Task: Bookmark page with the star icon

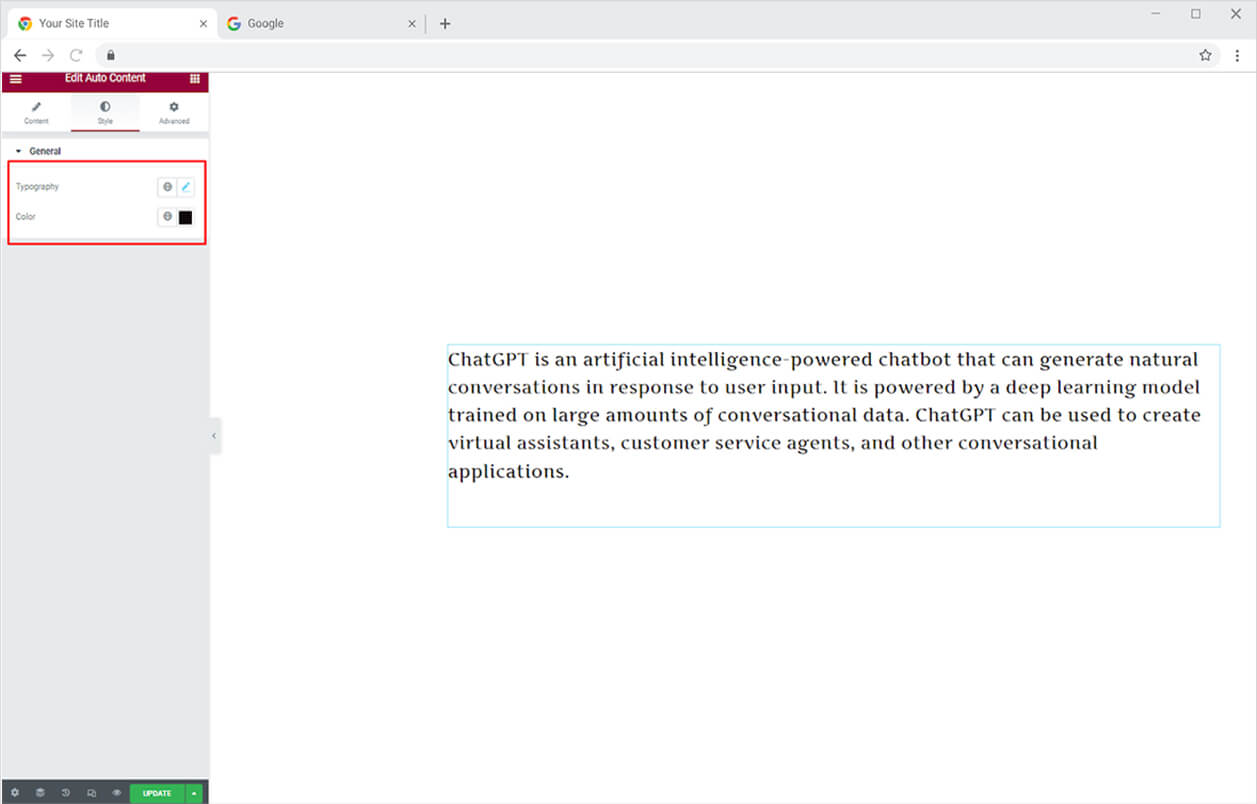Action: tap(1205, 55)
